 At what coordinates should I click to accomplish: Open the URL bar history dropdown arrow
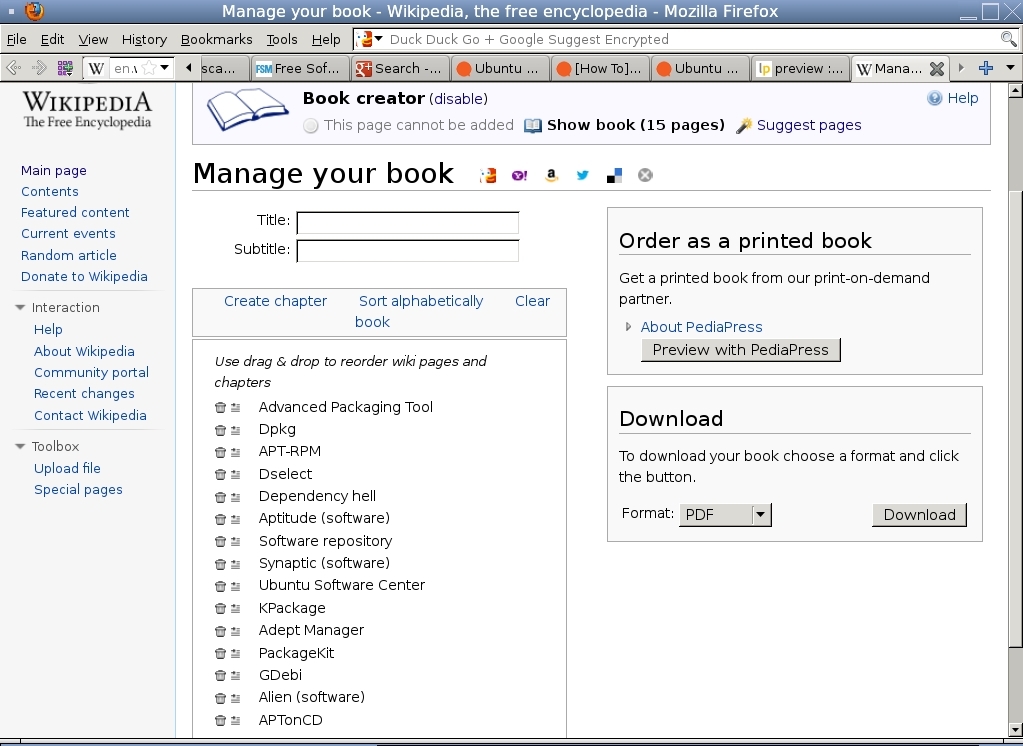tap(164, 67)
